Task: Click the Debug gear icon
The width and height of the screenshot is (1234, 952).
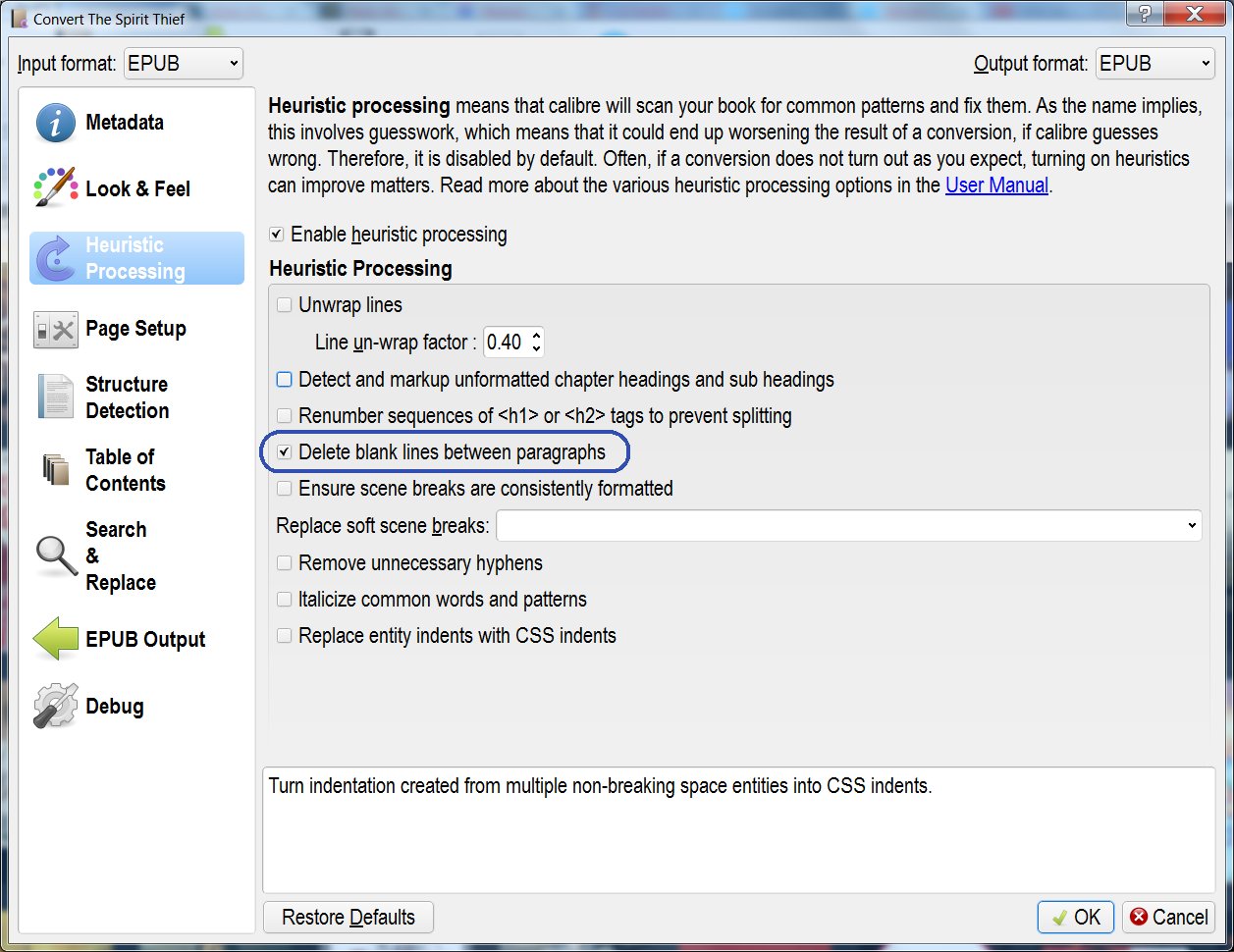Action: 56,707
